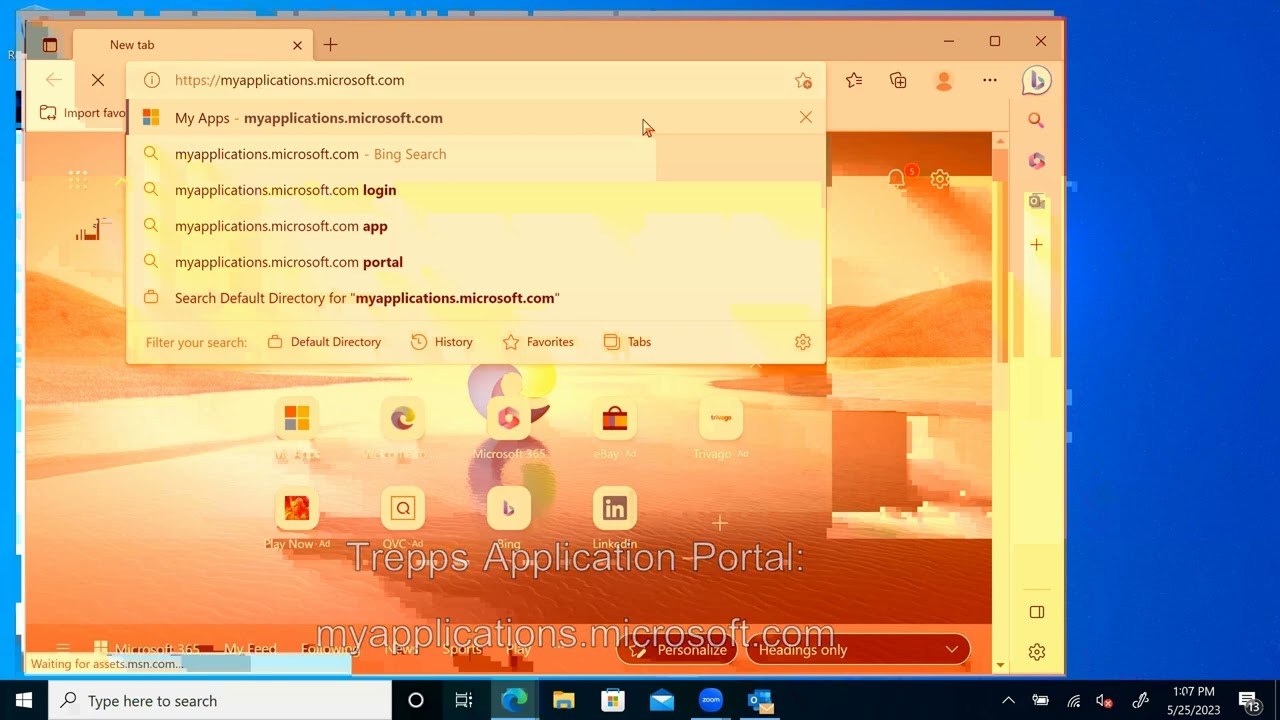
Task: Open the Microsoft 365 sidebar icon
Action: (1037, 161)
